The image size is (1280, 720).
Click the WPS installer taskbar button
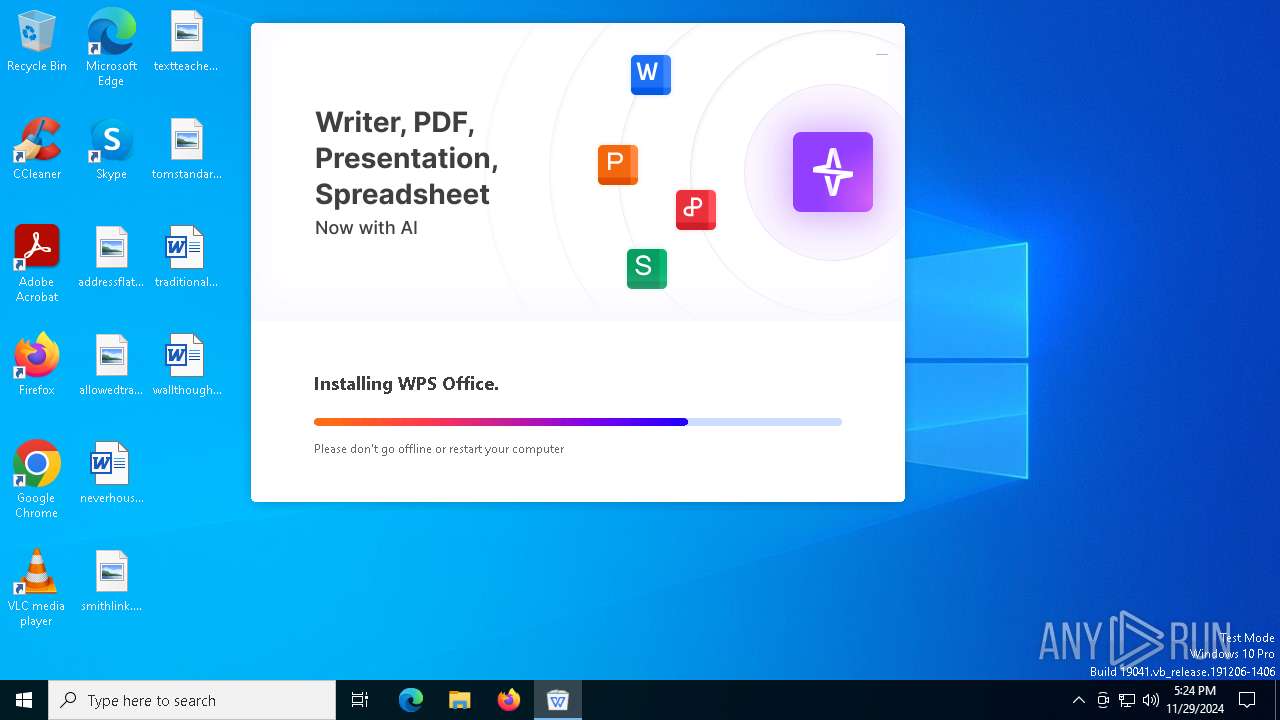(x=558, y=700)
